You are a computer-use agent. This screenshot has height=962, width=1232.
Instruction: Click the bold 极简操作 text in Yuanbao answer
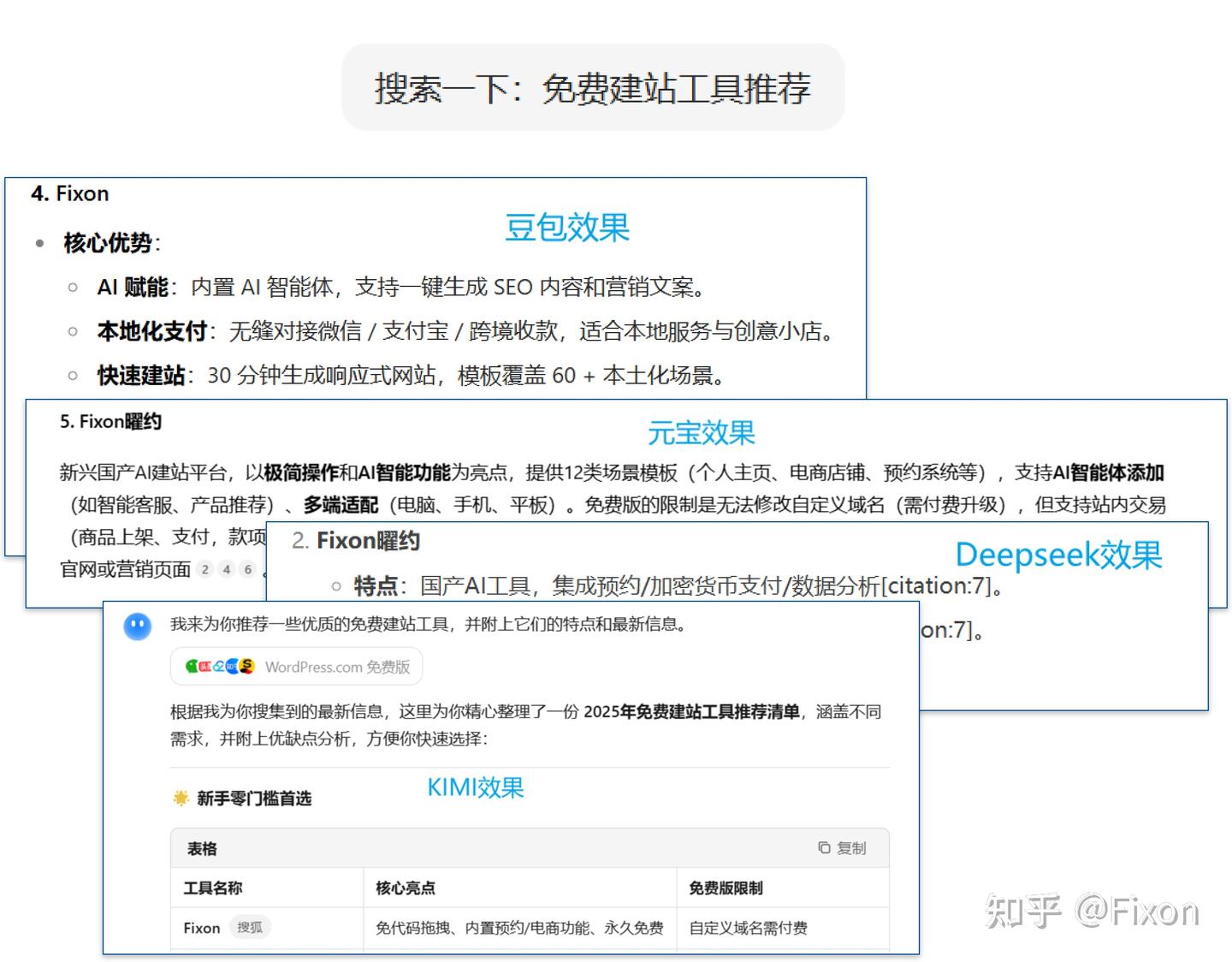click(x=300, y=472)
